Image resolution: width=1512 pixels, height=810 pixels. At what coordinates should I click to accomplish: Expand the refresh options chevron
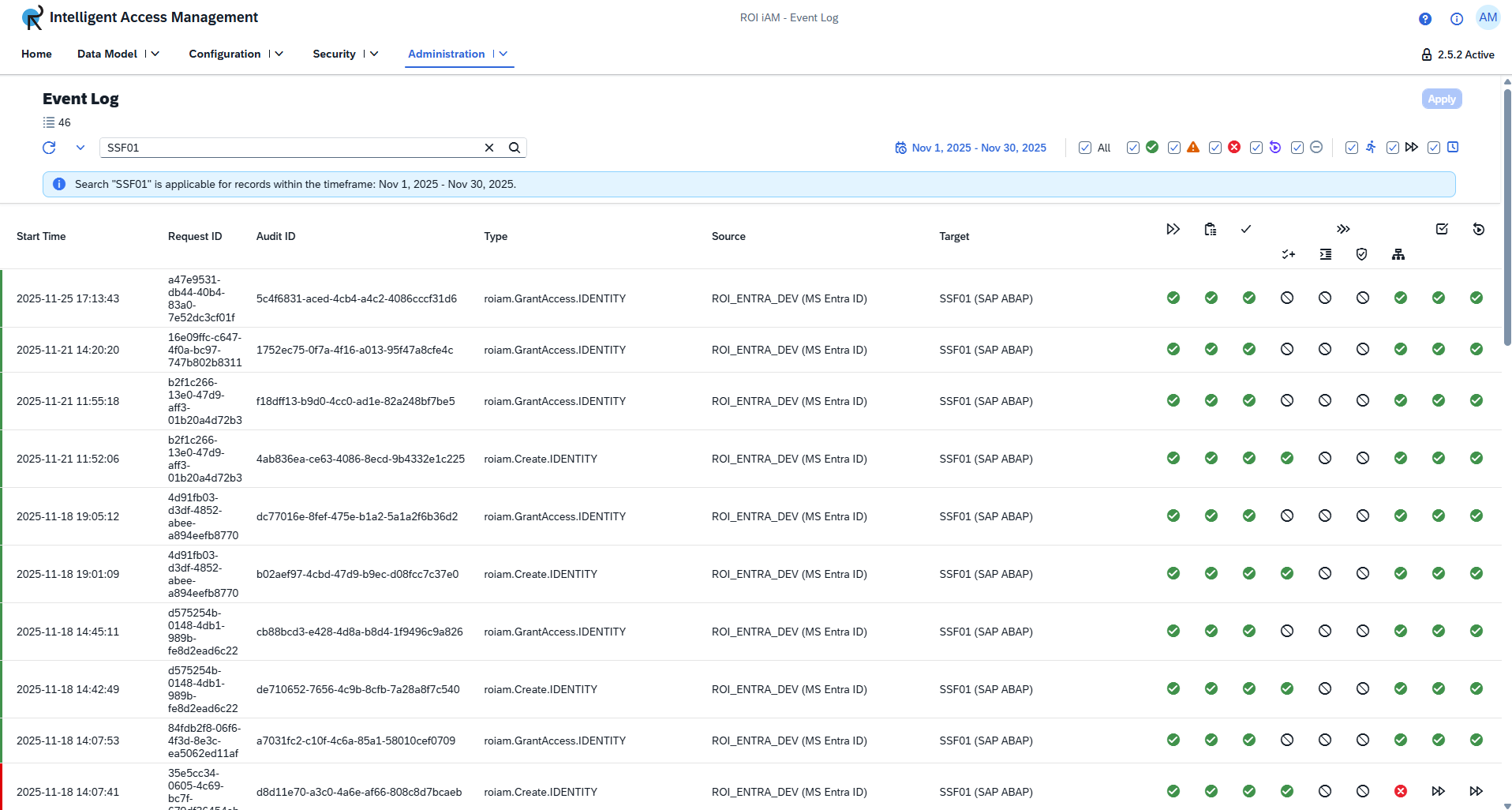[80, 148]
